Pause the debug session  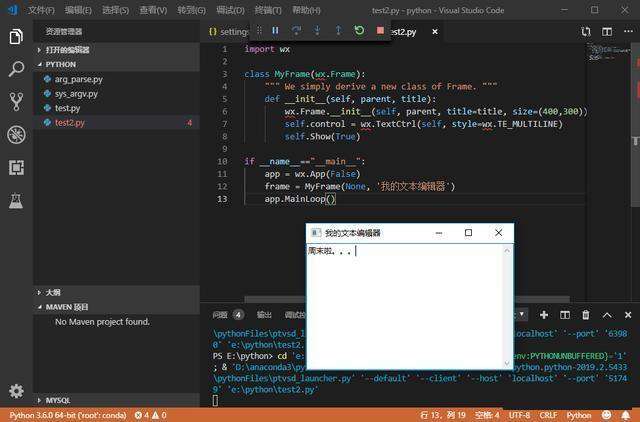[x=276, y=31]
